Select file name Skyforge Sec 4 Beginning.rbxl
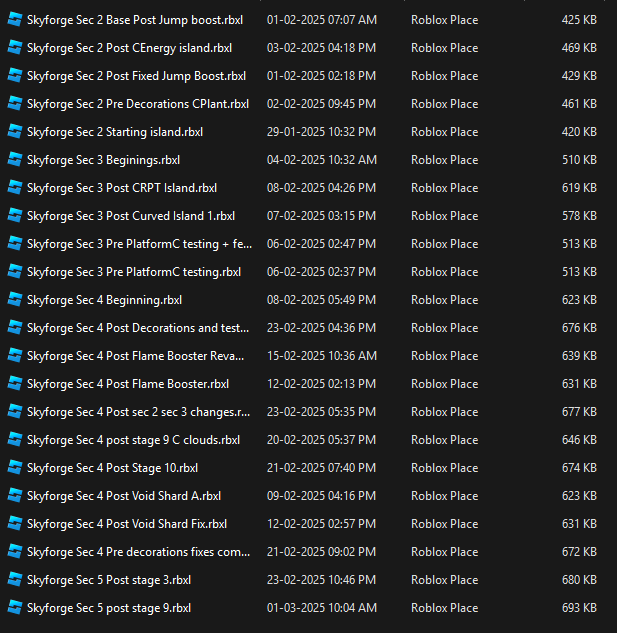 click(104, 300)
